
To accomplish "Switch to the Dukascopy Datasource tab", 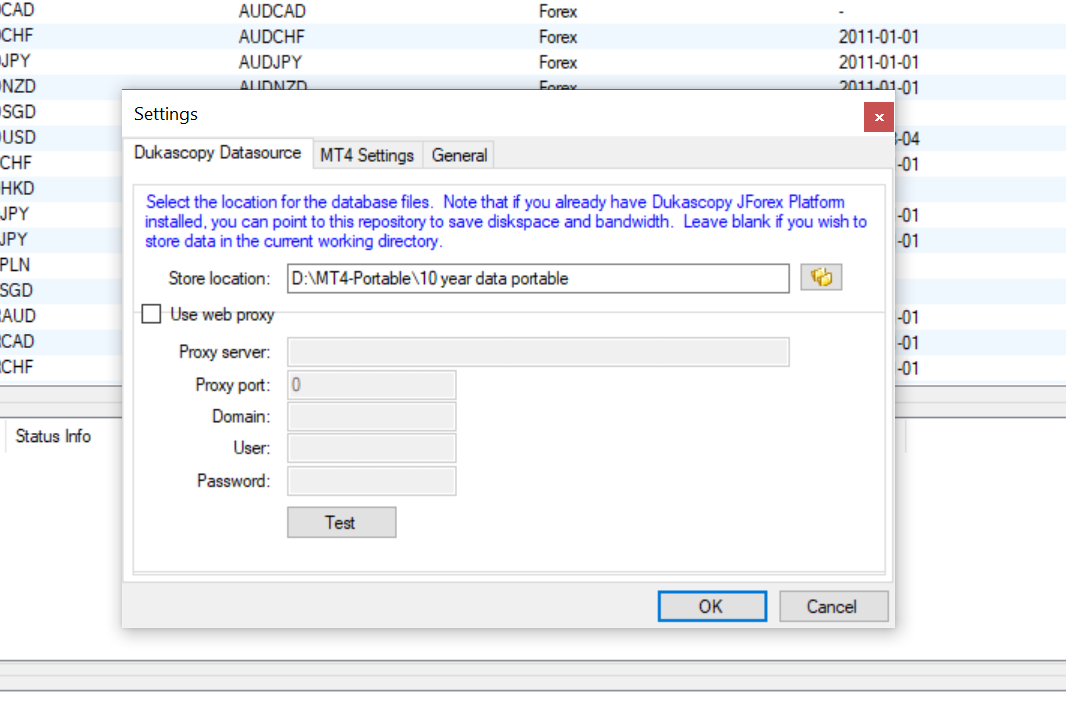I will tap(218, 153).
